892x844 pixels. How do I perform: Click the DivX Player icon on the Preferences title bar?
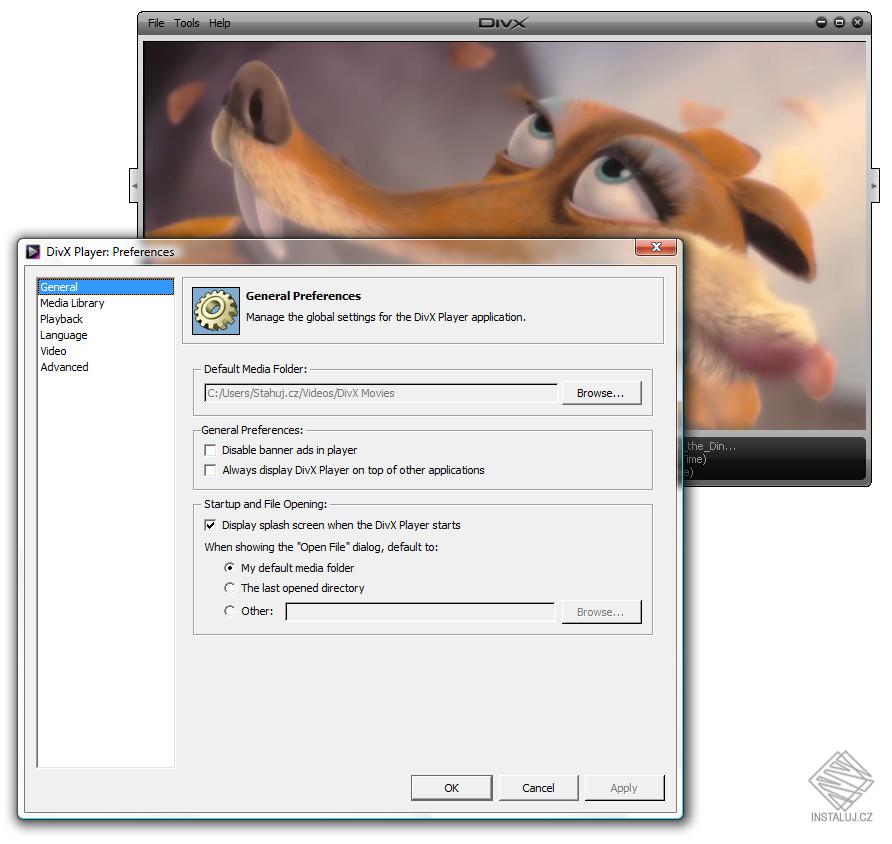point(32,251)
